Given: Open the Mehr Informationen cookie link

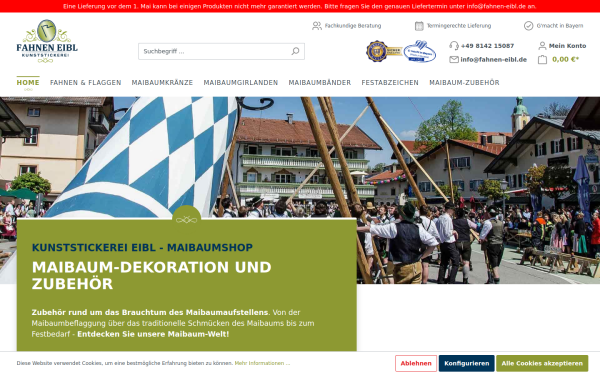Looking at the screenshot, I should 262,363.
